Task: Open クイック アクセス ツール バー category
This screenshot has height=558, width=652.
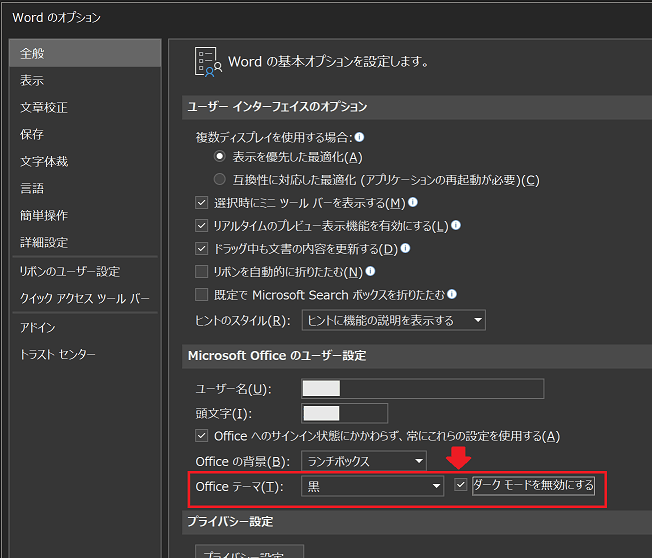Action: [x=85, y=299]
